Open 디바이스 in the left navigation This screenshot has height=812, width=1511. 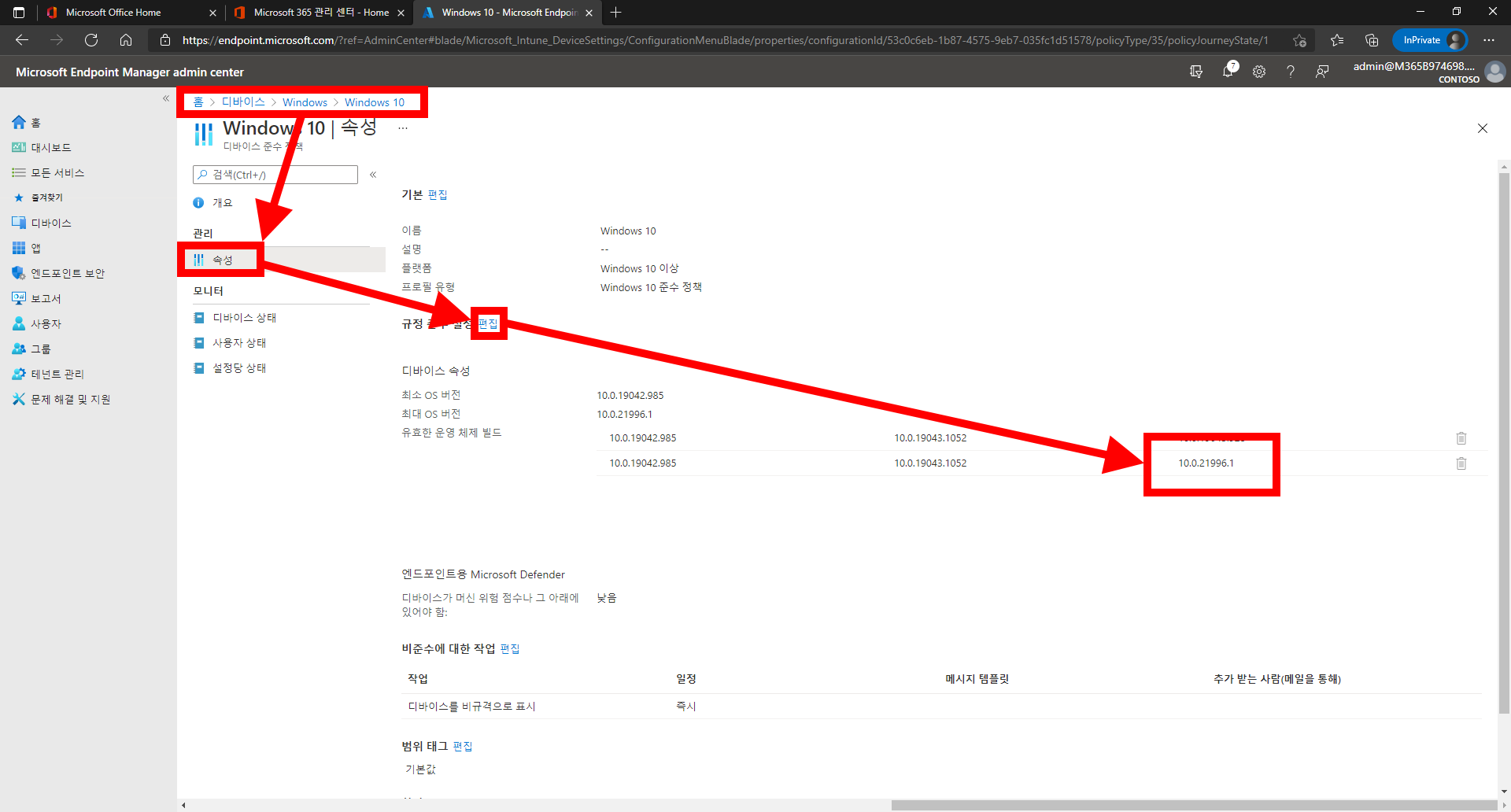pyautogui.click(x=42, y=223)
